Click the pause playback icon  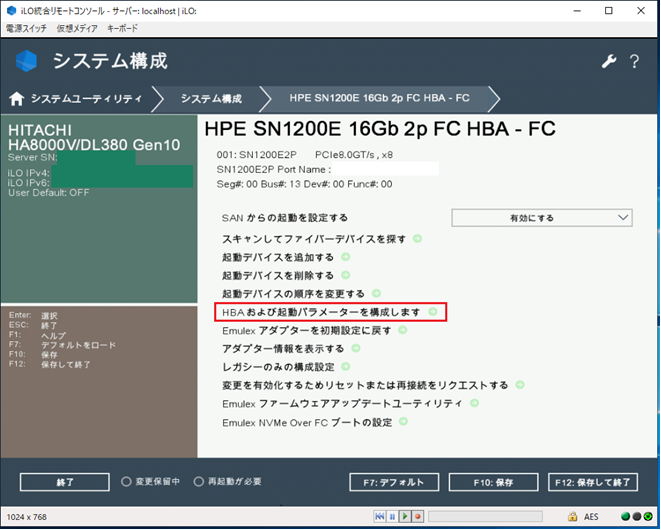point(392,517)
